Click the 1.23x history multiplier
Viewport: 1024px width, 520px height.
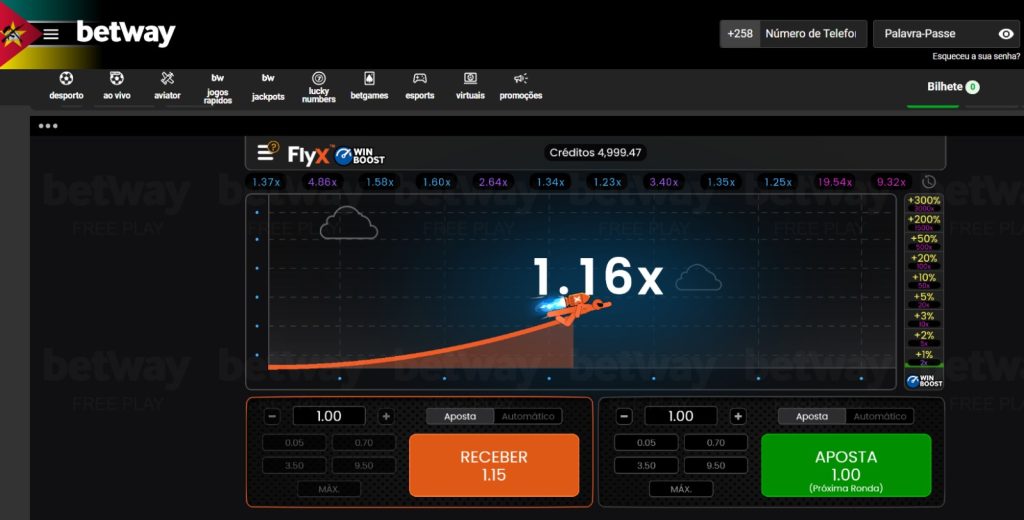click(607, 182)
